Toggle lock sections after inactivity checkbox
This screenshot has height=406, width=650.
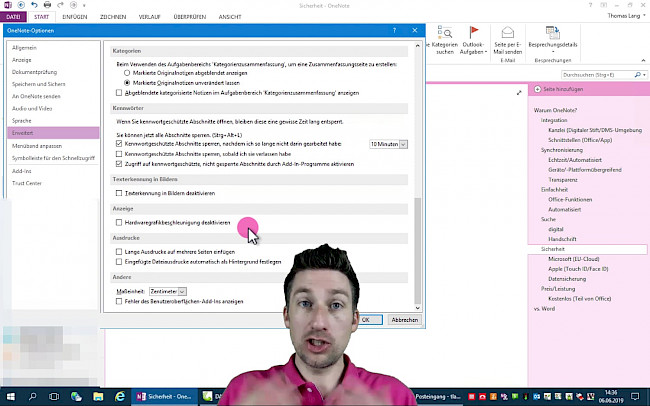coord(119,143)
